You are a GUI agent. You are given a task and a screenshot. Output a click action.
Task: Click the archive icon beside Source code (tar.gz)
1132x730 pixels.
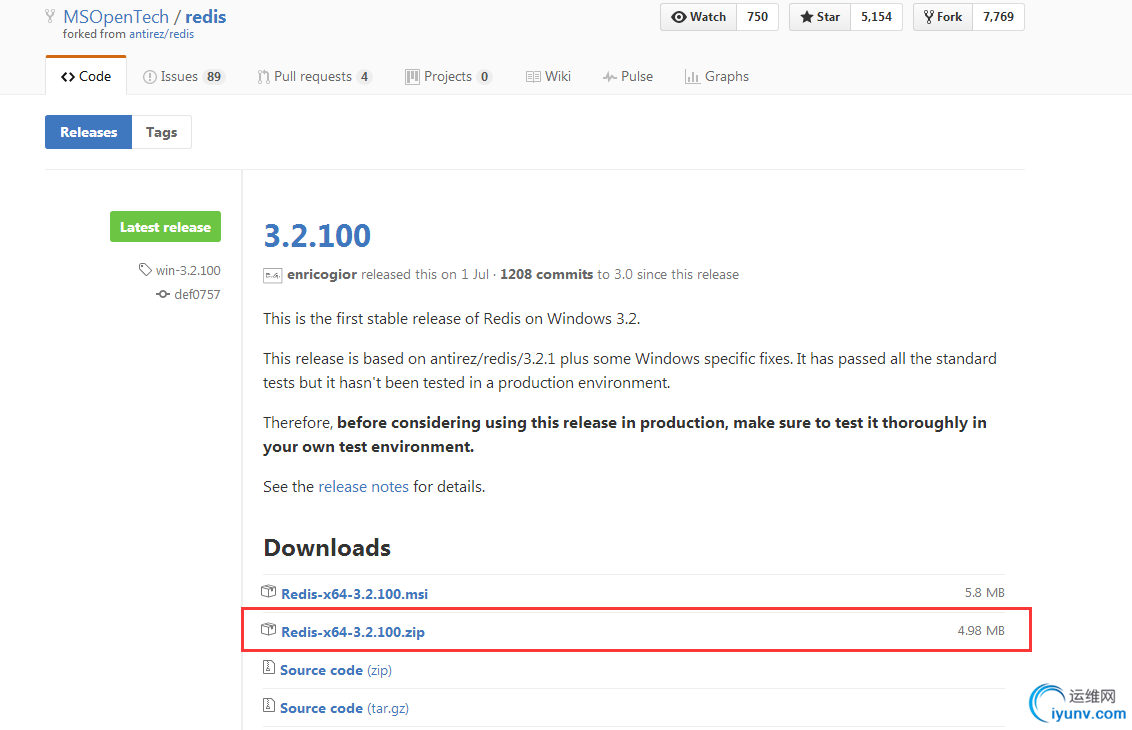[269, 705]
